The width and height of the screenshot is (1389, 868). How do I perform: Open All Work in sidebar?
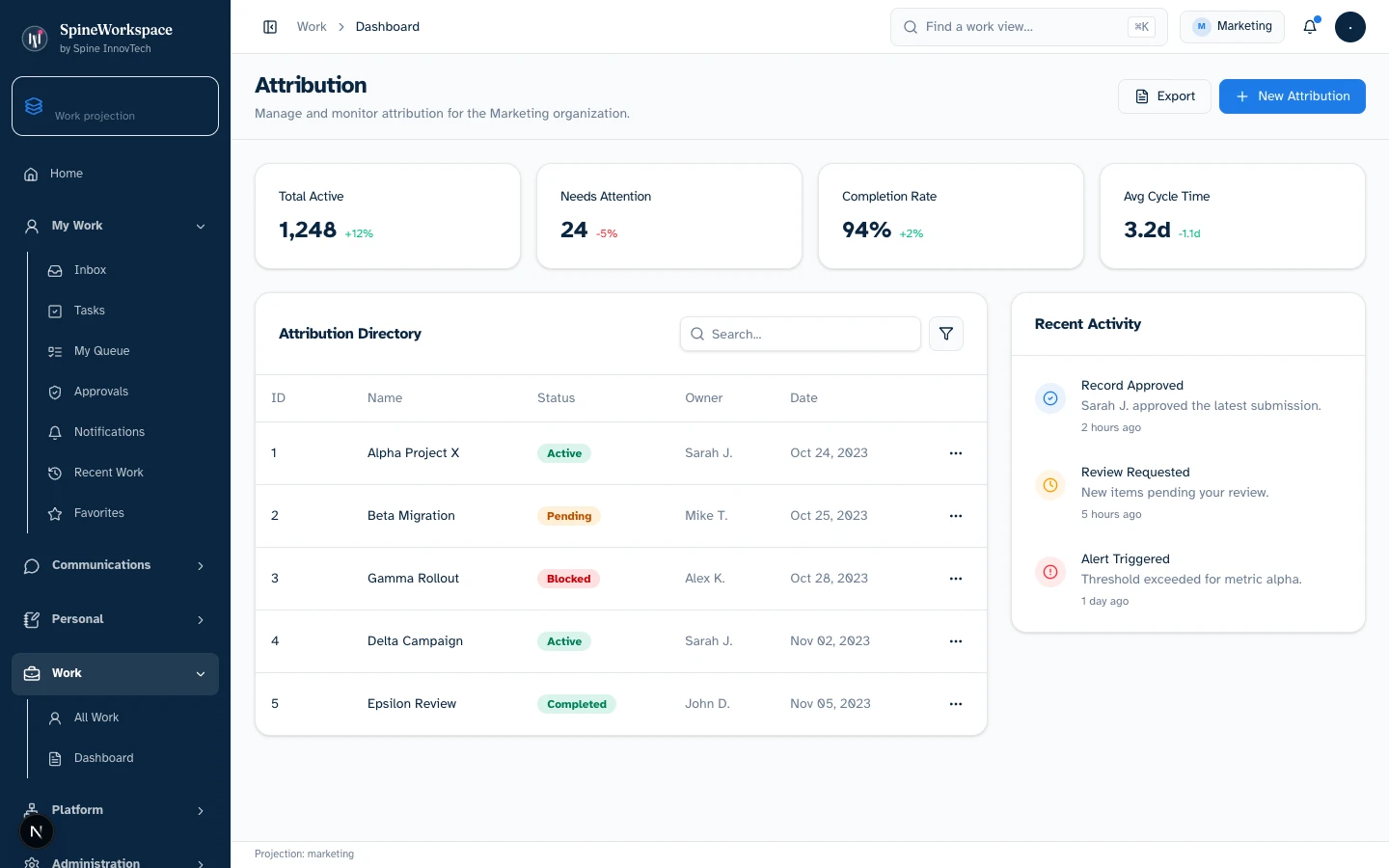coord(127,718)
